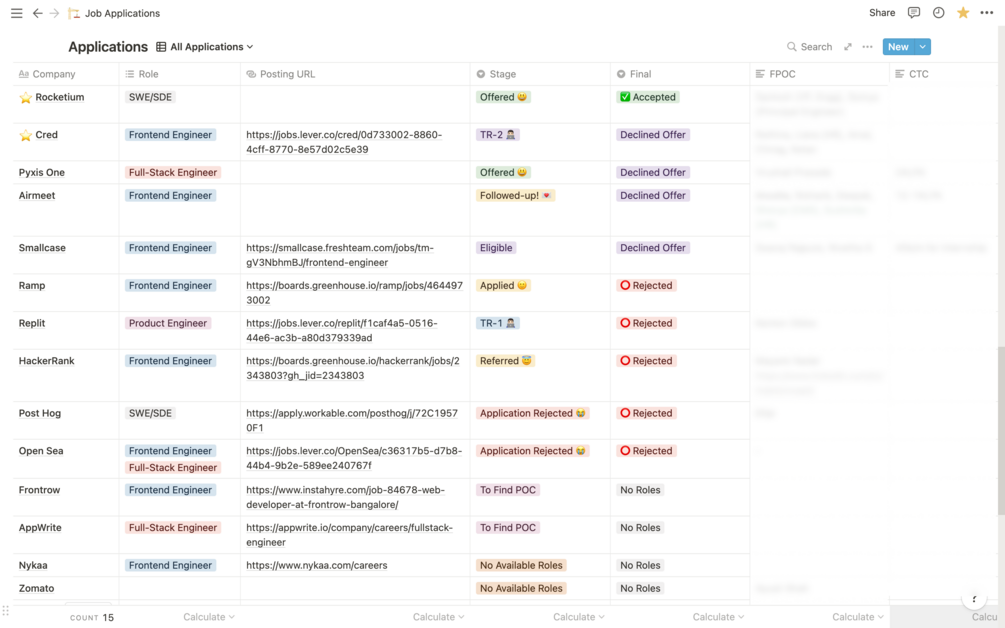Click the help button at bottom right

tap(974, 599)
